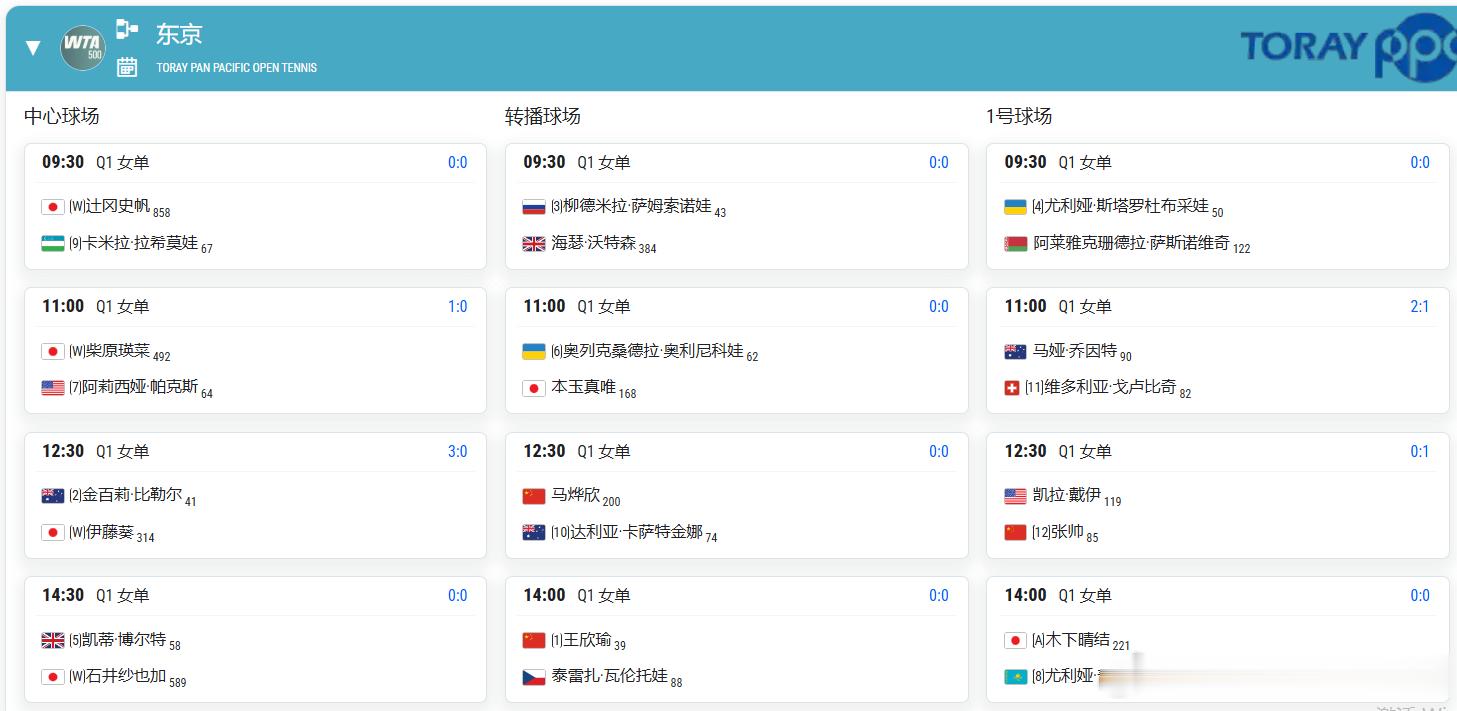Image resolution: width=1457 pixels, height=711 pixels.
Task: Collapse the 东京 tournament section
Action: [x=33, y=48]
